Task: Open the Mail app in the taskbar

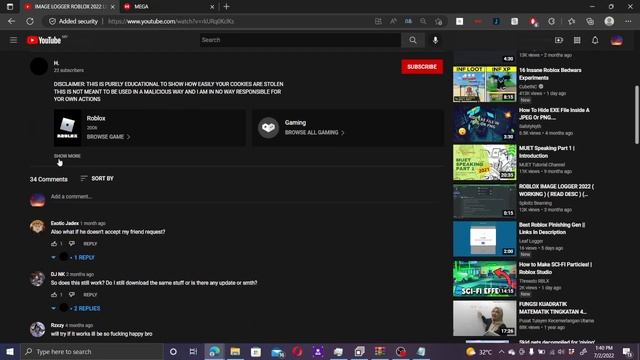Action: pyautogui.click(x=277, y=351)
